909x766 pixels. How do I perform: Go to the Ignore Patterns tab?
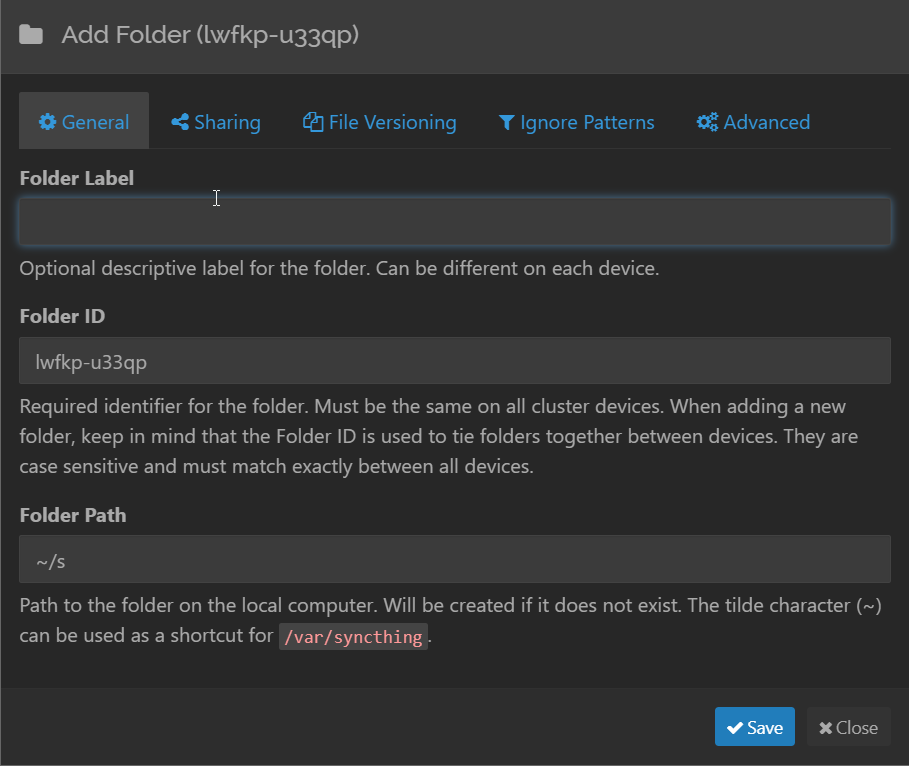coord(587,122)
